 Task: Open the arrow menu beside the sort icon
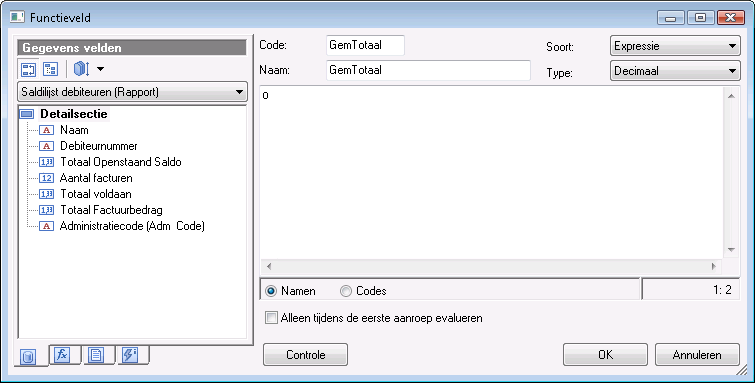100,69
